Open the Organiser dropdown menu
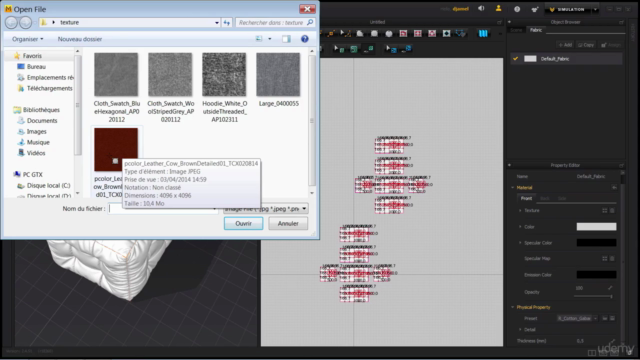The image size is (640, 360). point(27,39)
